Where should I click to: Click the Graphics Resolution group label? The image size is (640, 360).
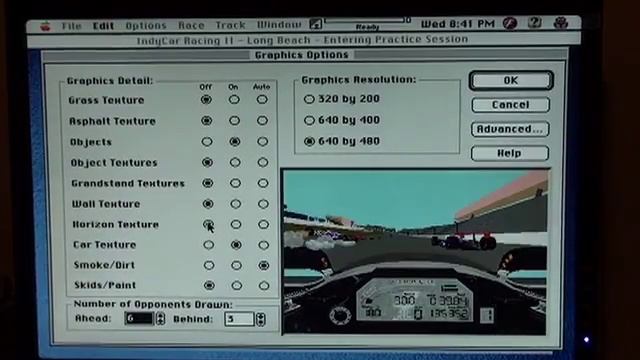click(359, 80)
